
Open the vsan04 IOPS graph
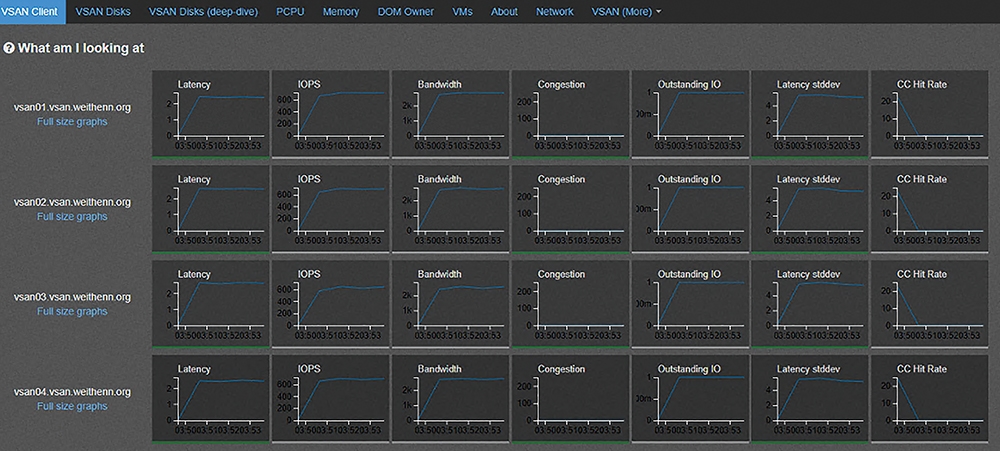pyautogui.click(x=330, y=399)
